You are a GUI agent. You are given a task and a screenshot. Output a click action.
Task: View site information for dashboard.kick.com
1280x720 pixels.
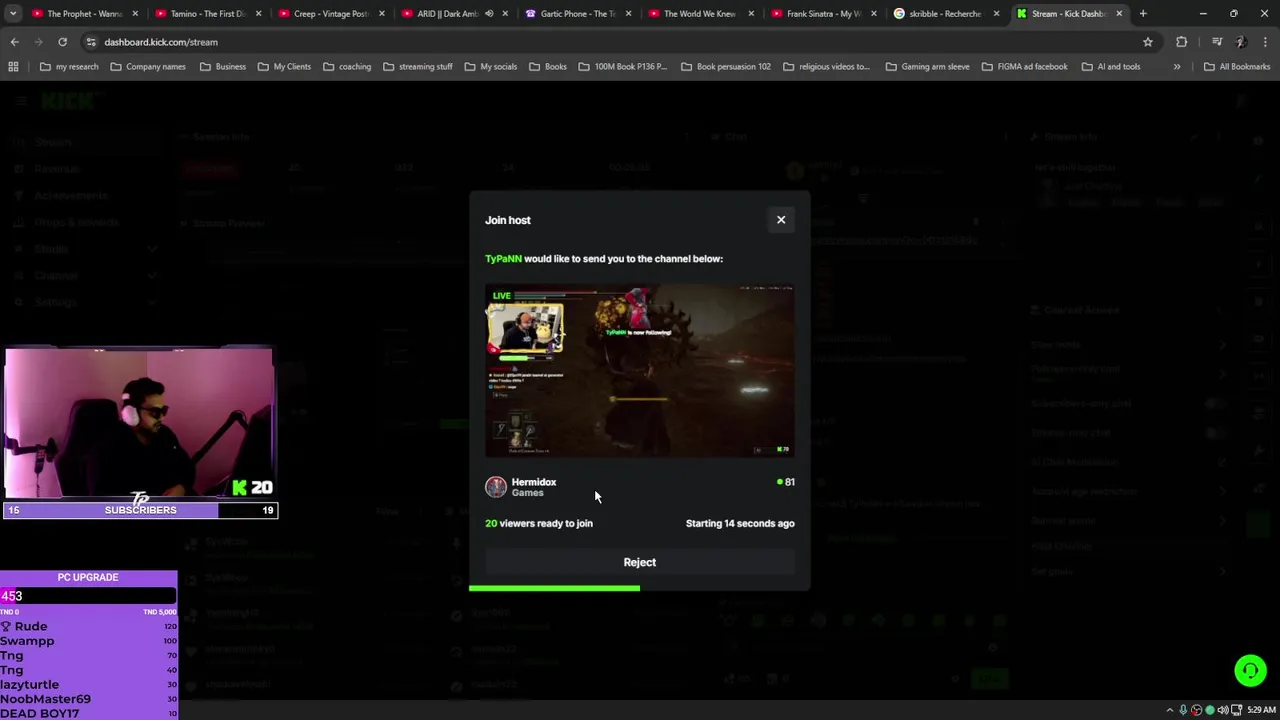tap(91, 42)
